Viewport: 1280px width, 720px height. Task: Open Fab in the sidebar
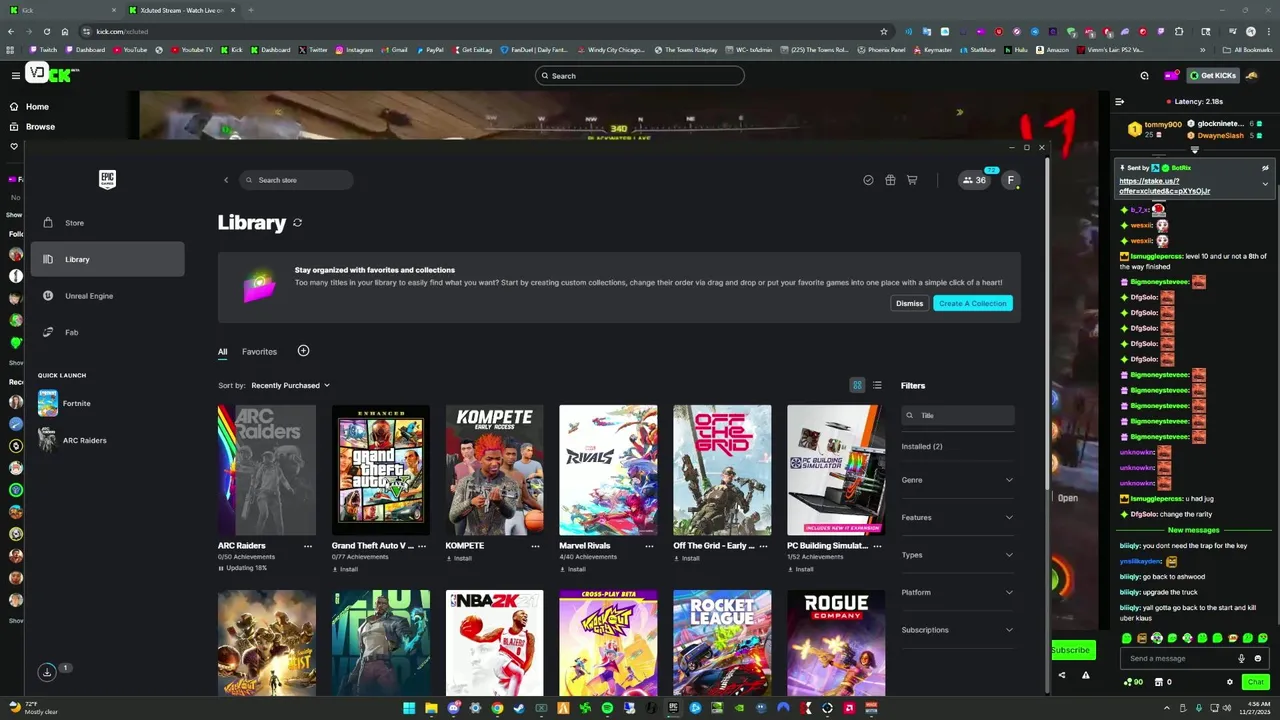[x=107, y=332]
